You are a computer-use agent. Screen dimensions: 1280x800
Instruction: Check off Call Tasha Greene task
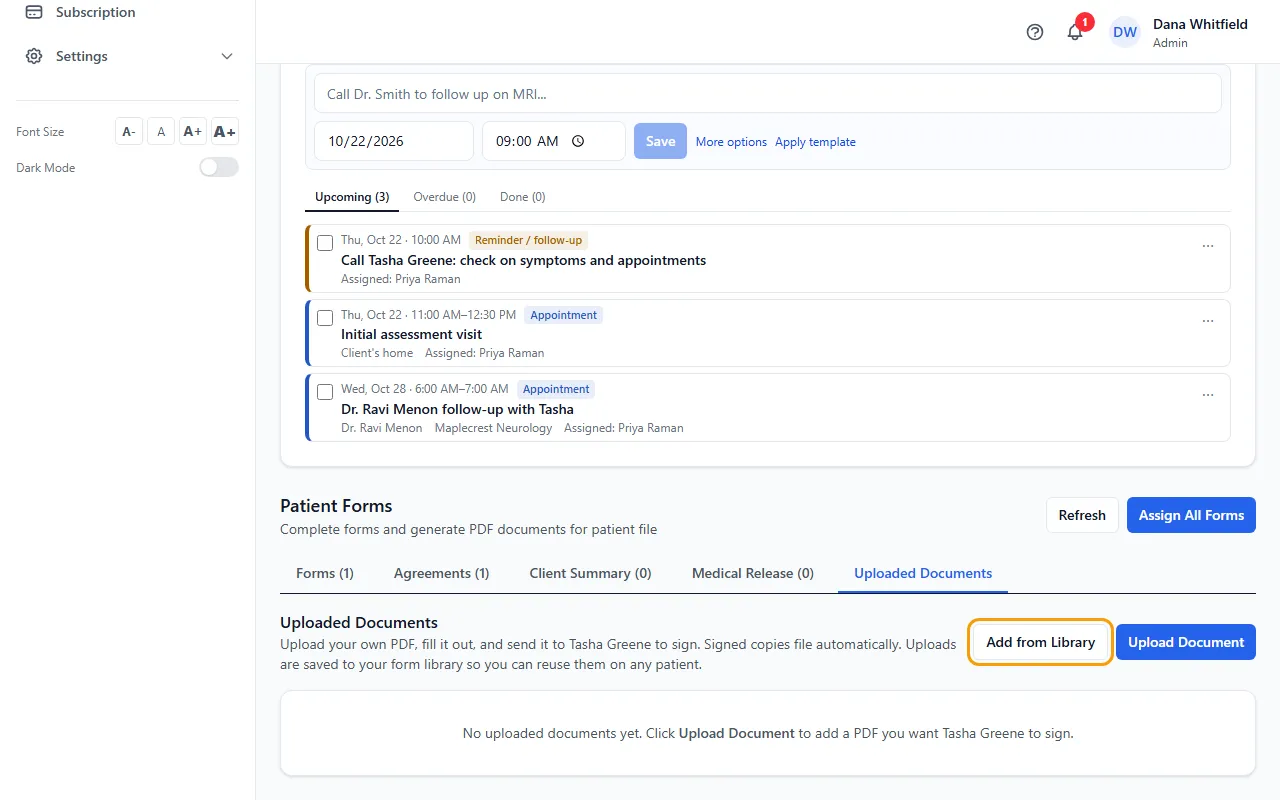[x=325, y=243]
